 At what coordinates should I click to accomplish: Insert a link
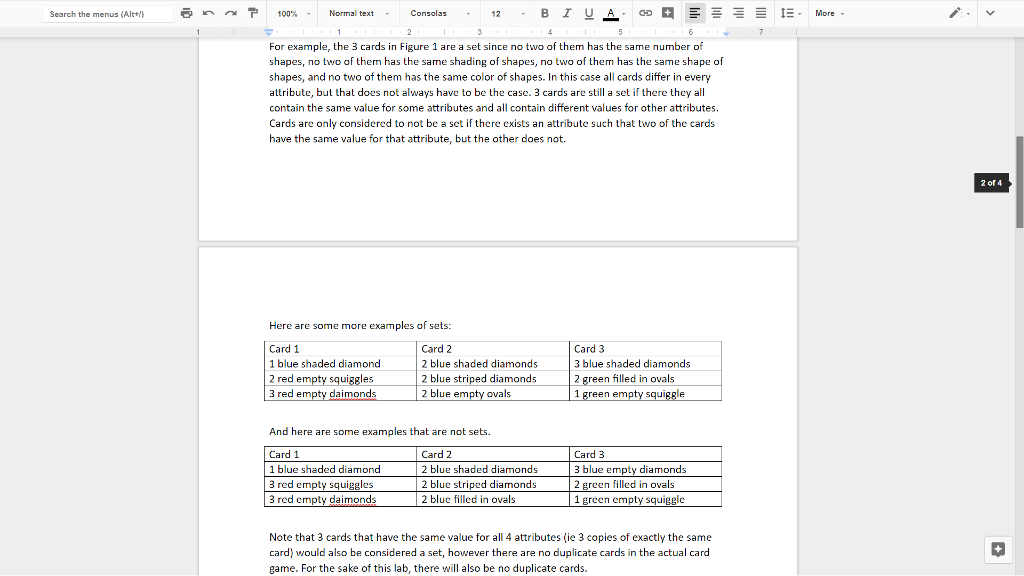point(644,13)
